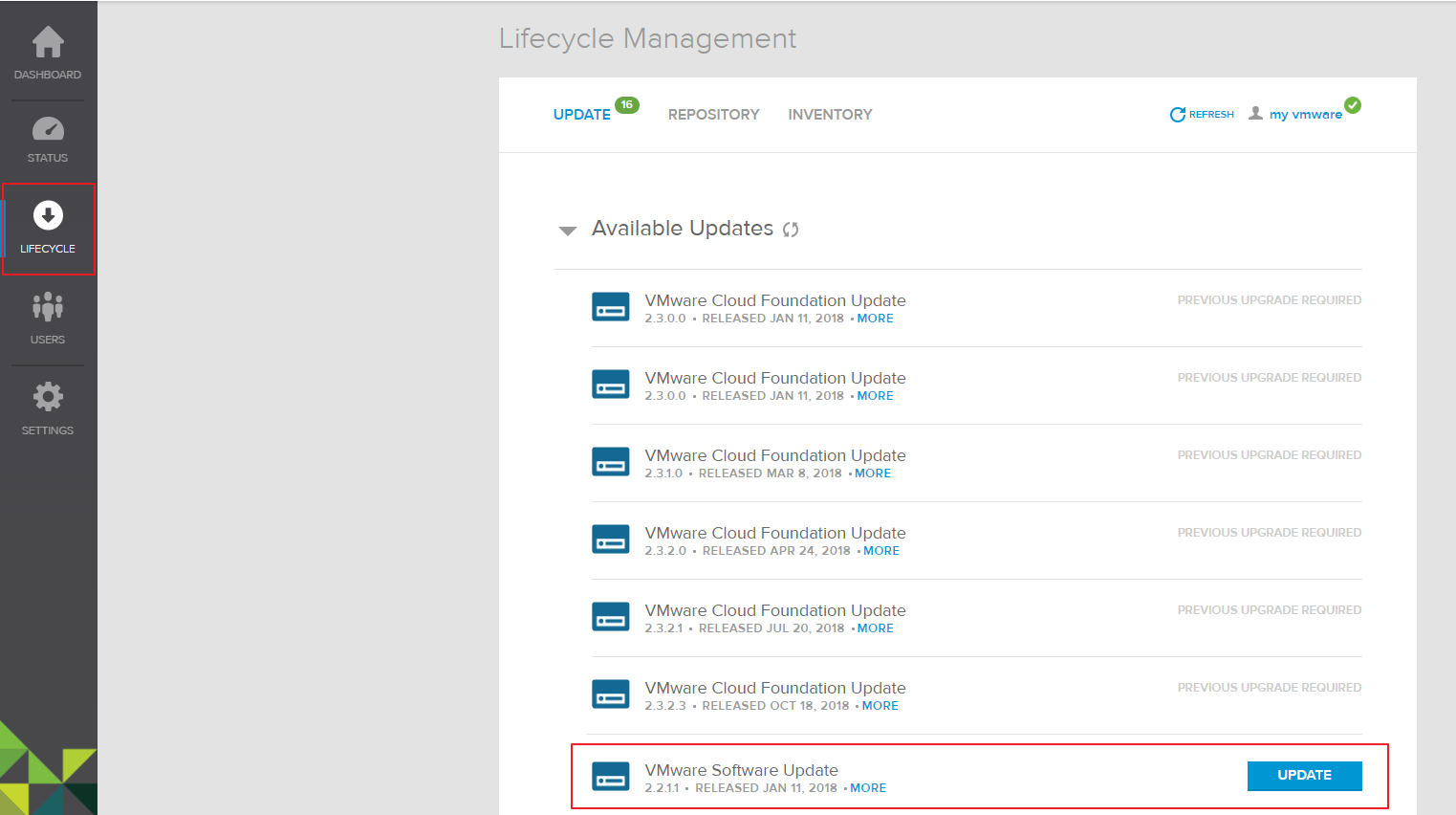1456x815 pixels.
Task: Click the spinning reload icon beside Available Updates
Action: (x=791, y=230)
